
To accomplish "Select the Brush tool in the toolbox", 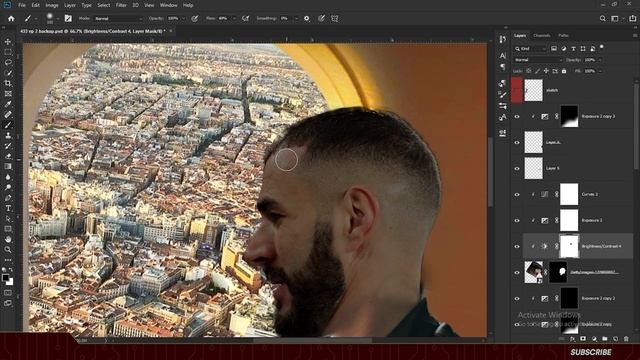I will tap(8, 125).
